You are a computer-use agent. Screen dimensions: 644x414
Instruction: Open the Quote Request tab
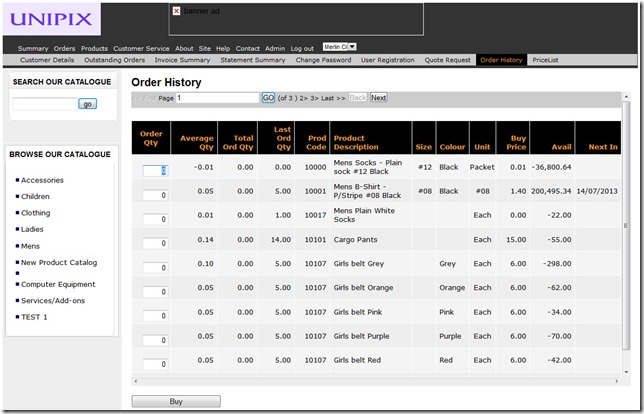(447, 60)
